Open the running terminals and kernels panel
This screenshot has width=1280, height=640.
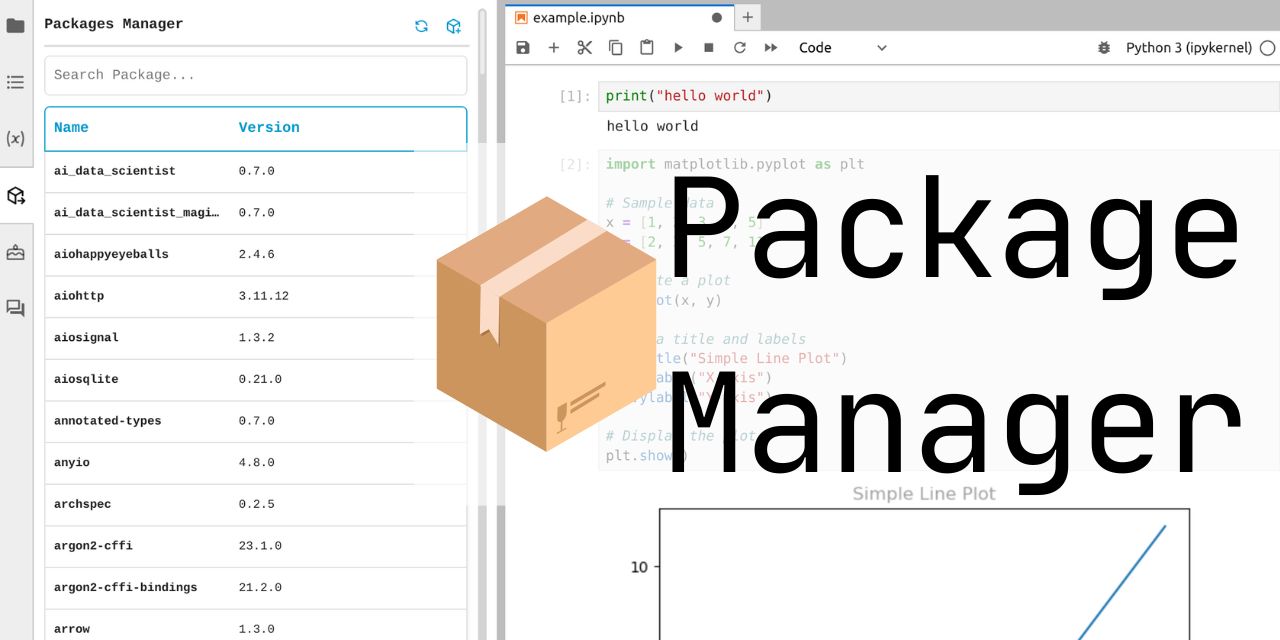[x=16, y=83]
